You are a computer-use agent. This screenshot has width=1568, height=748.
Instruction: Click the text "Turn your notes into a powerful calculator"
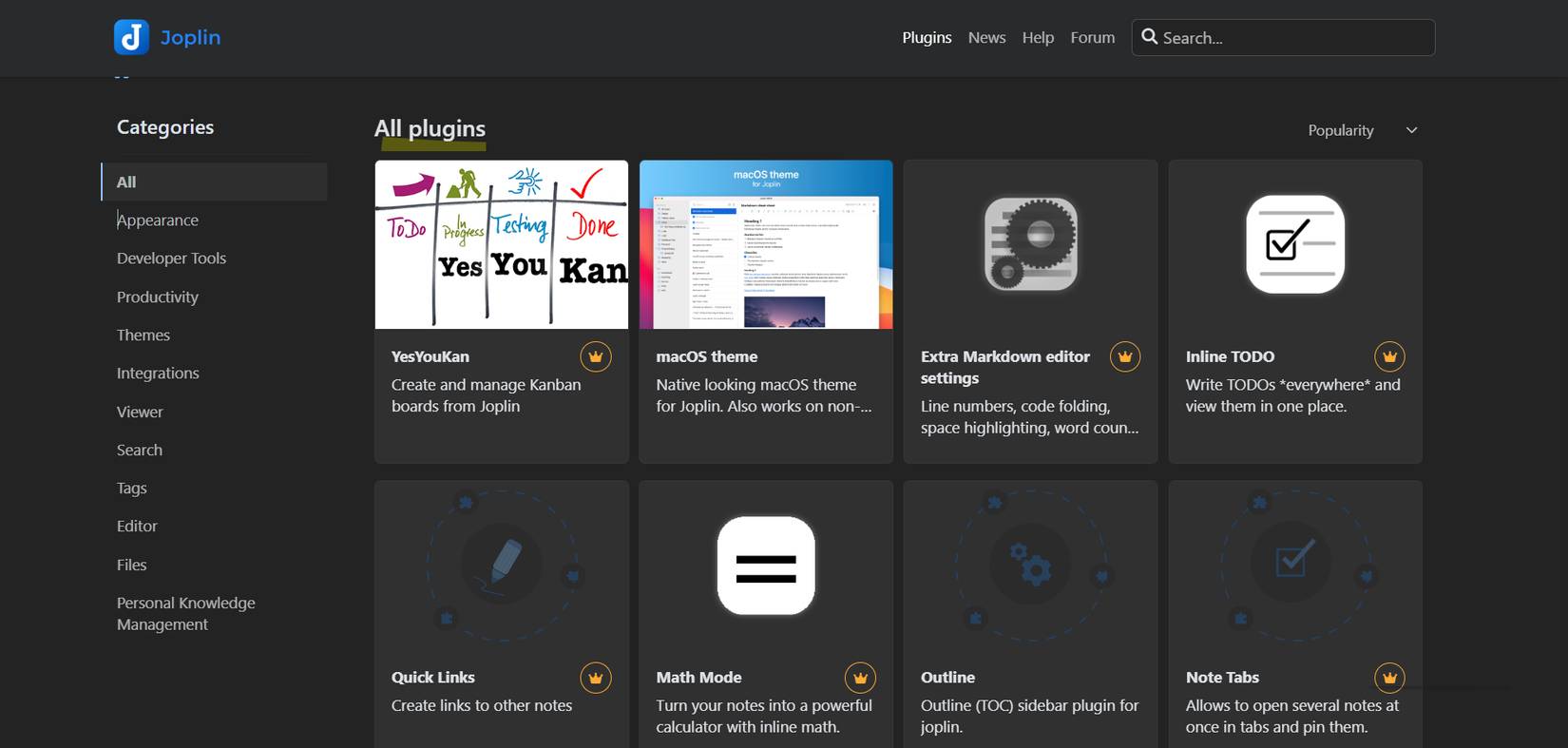pyautogui.click(x=764, y=717)
